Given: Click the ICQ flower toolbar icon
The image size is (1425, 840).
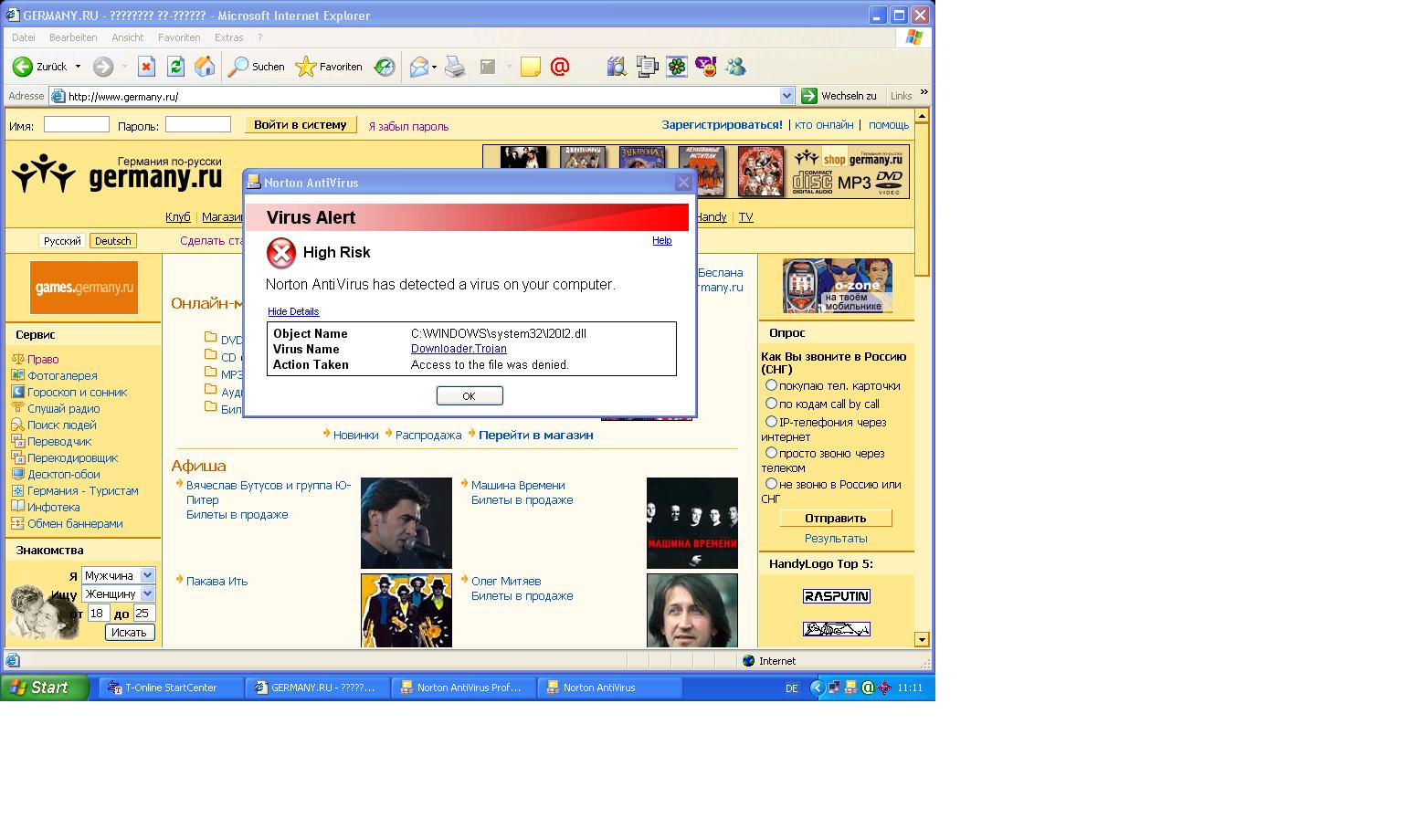Looking at the screenshot, I should click(x=677, y=67).
